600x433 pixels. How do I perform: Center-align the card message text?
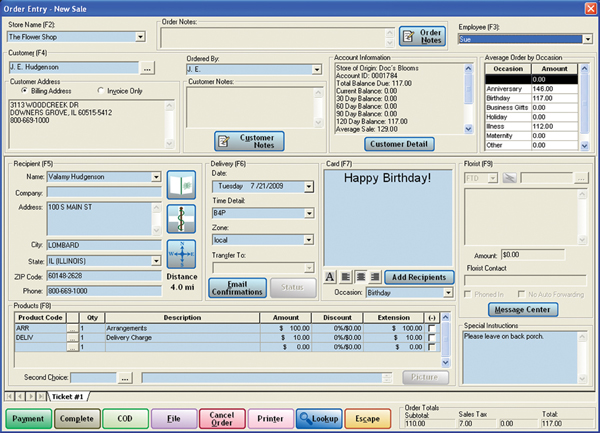[359, 276]
